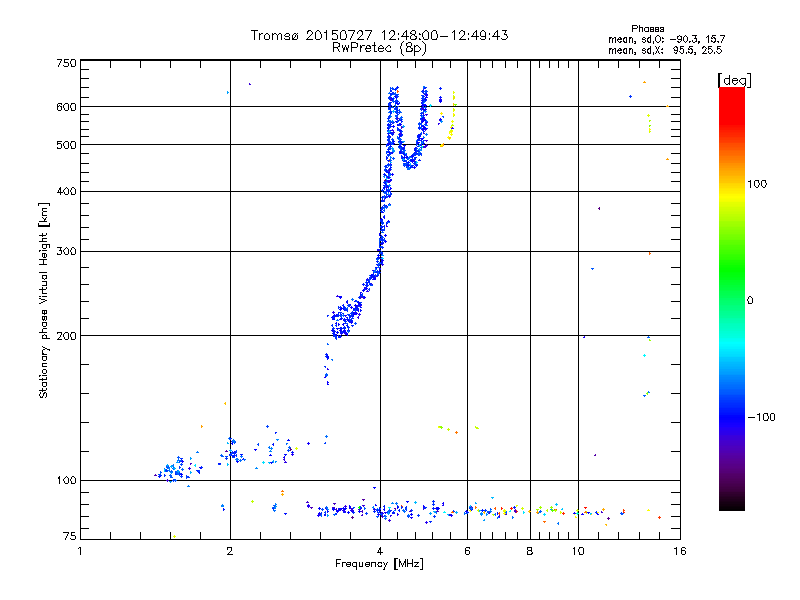The image size is (800, 600).
Task: Click the 'mean, sd,O: -90.3, 15.7' line
Action: 666,39
